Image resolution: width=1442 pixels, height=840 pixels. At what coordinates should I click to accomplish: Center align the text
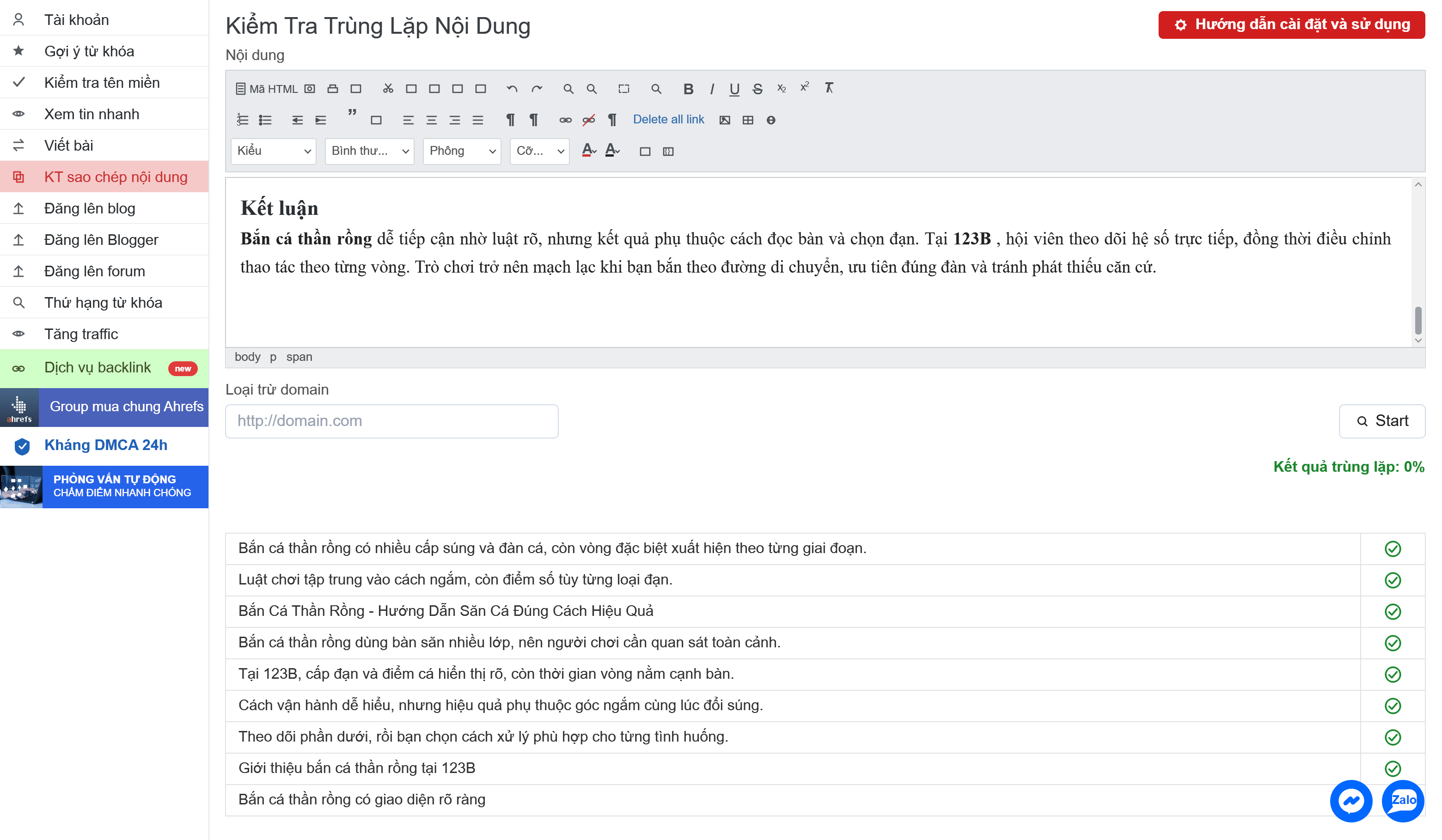pos(432,120)
